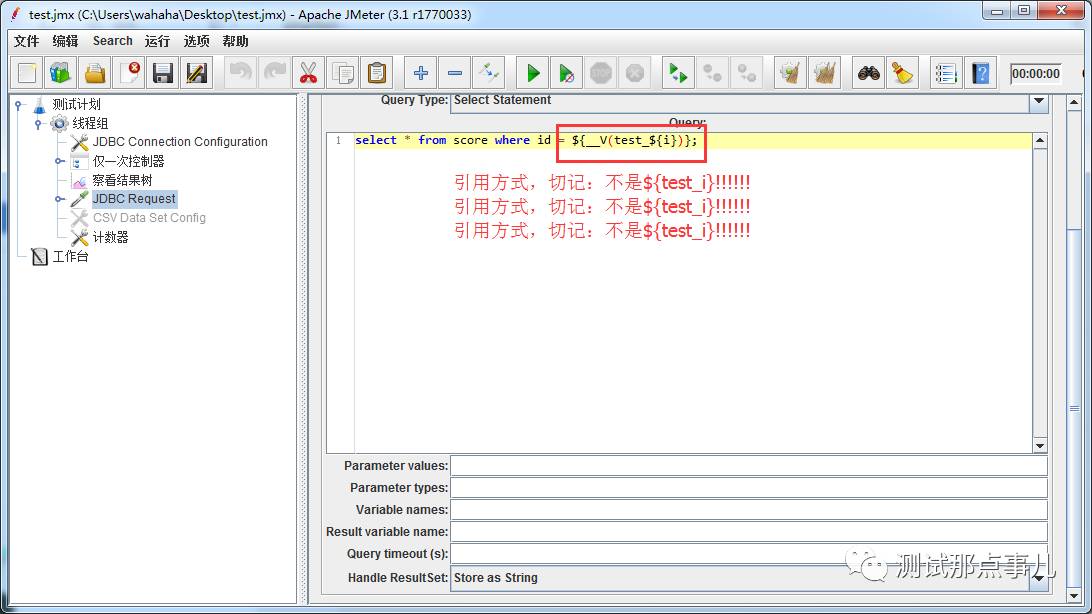Click the gray Stop icon
The width and height of the screenshot is (1092, 614).
tap(601, 73)
